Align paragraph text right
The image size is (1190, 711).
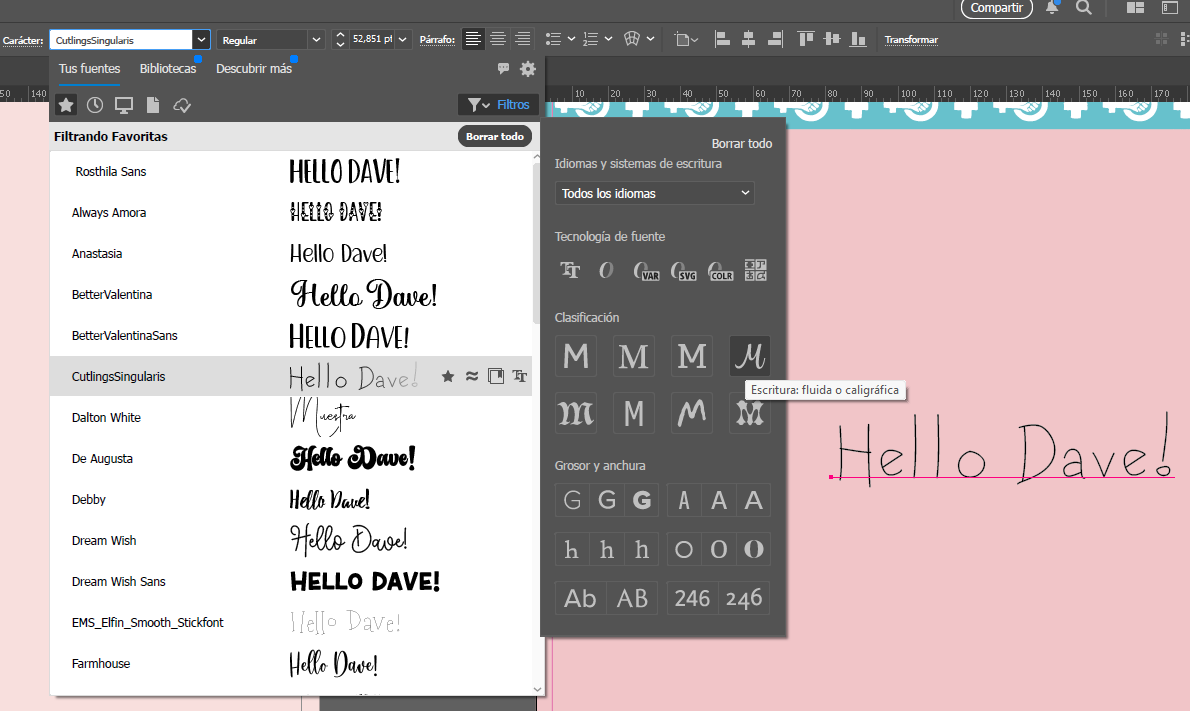[x=523, y=39]
